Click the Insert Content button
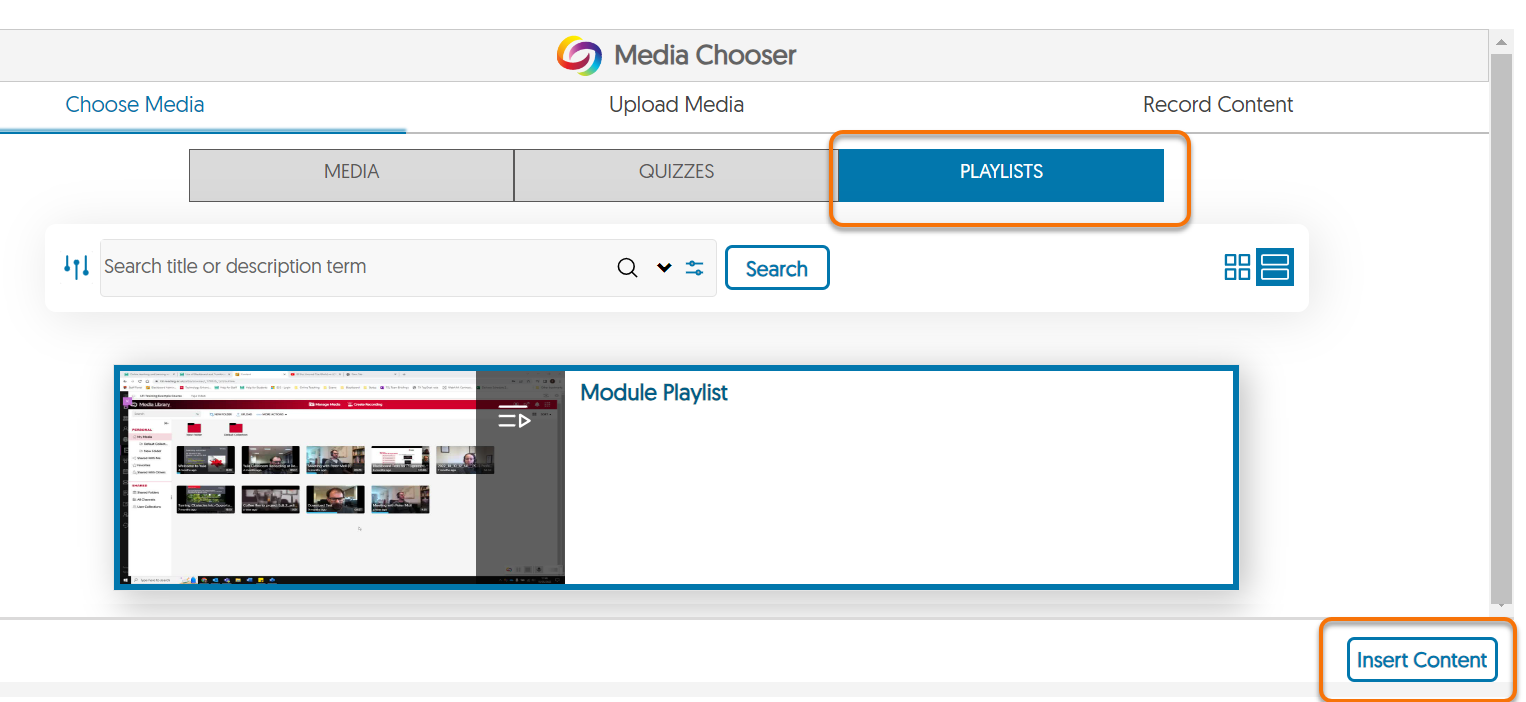1526x702 pixels. click(x=1422, y=659)
